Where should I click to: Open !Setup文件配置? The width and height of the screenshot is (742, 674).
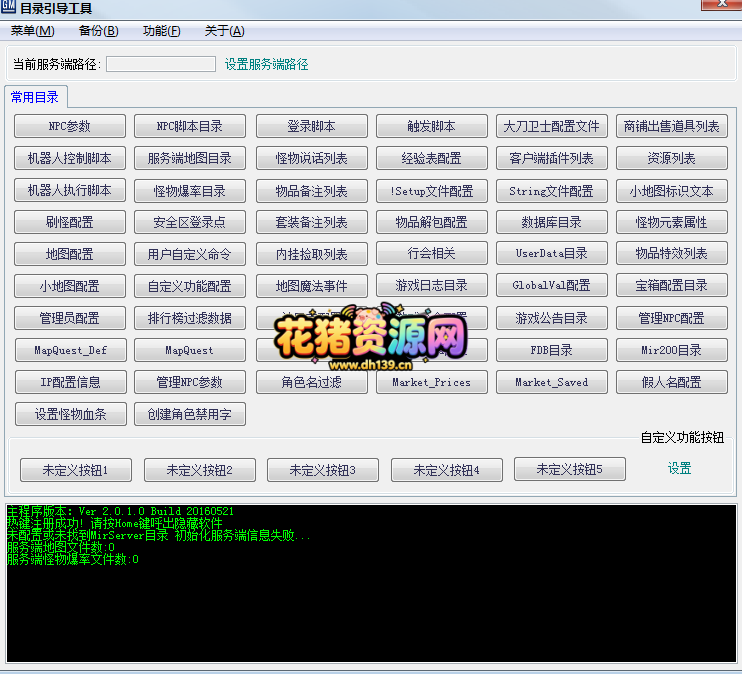click(432, 191)
